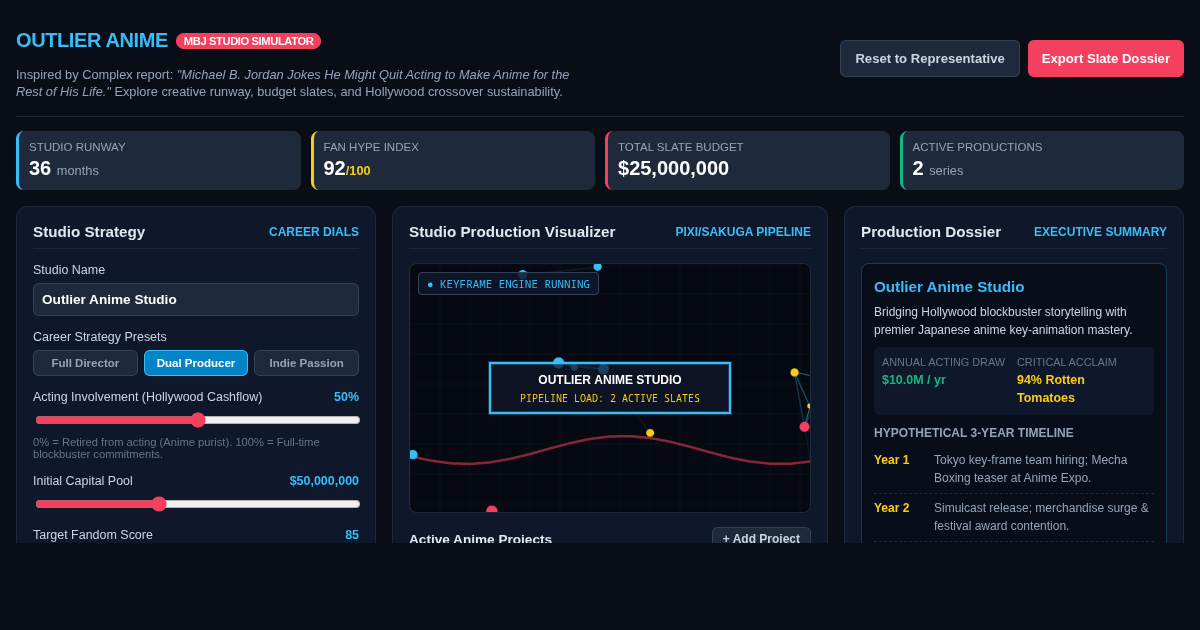Image resolution: width=1200 pixels, height=630 pixels.
Task: Click the Outlier Anime Studio dossier heading
Action: pyautogui.click(x=949, y=287)
